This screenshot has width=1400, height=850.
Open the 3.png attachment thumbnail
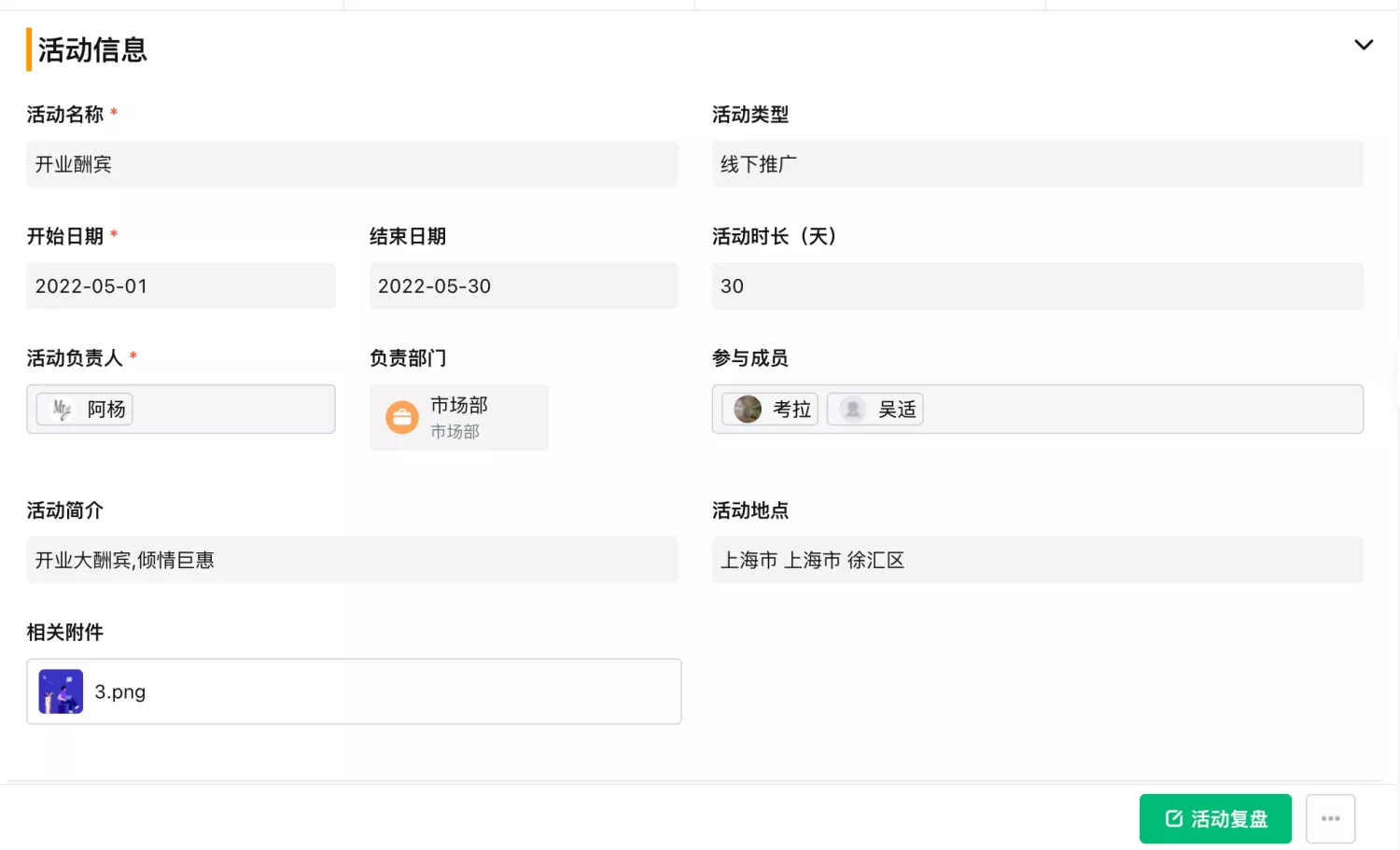pos(61,691)
